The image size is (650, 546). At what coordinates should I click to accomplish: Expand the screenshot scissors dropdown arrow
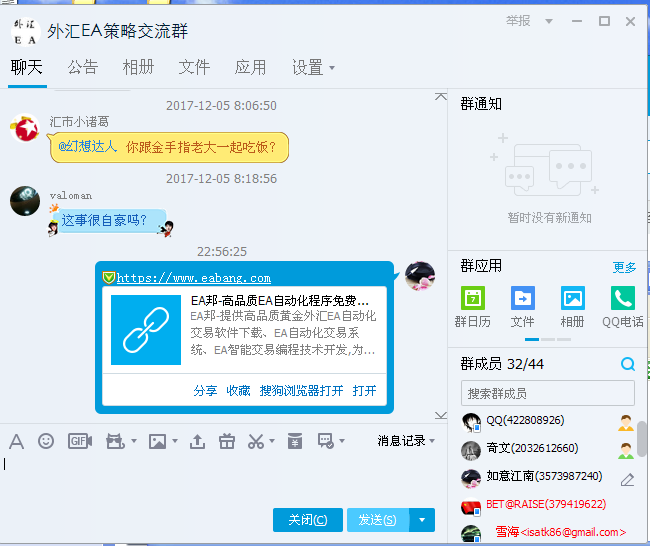pos(273,442)
